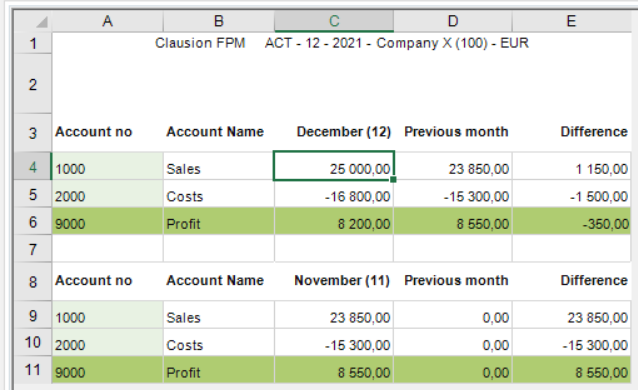The image size is (638, 390).
Task: Select row 3 header
Action: [x=33, y=133]
